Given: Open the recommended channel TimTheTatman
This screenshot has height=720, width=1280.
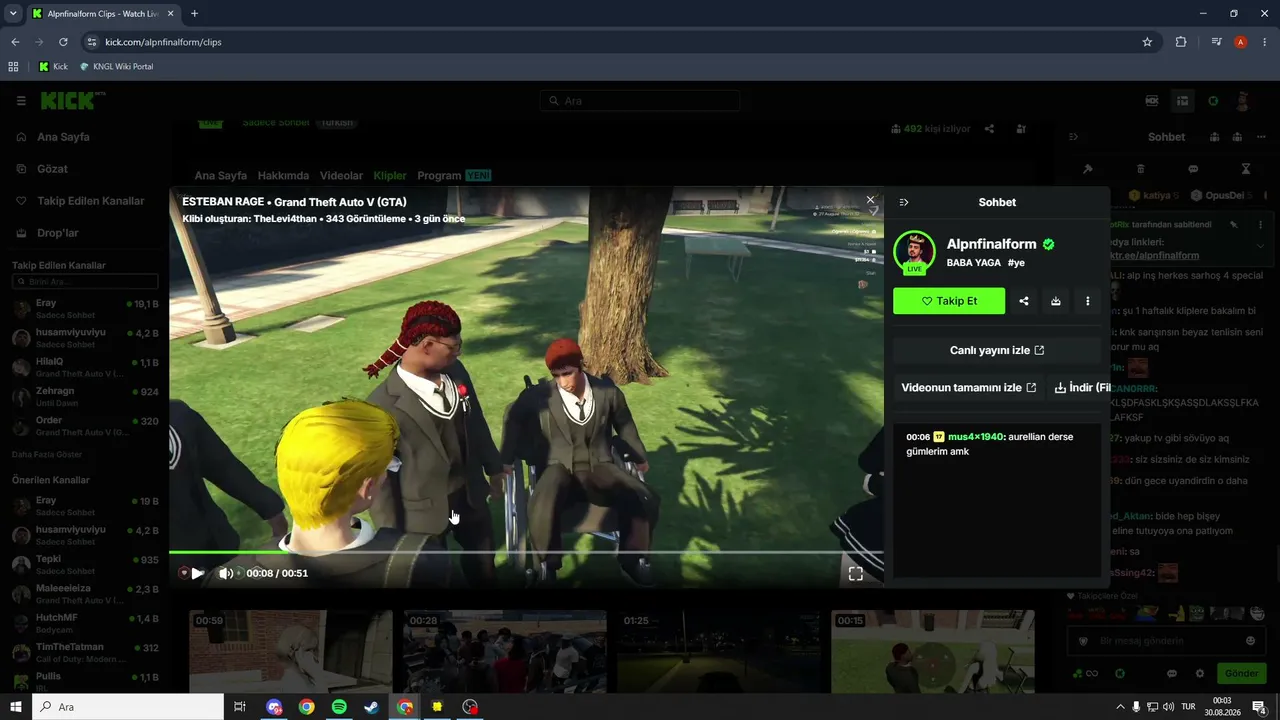Looking at the screenshot, I should coord(85,653).
